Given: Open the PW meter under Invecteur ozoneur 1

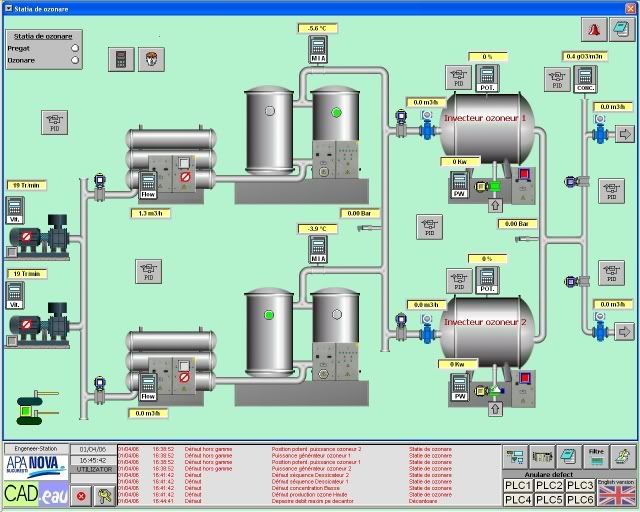Looking at the screenshot, I should point(460,185).
